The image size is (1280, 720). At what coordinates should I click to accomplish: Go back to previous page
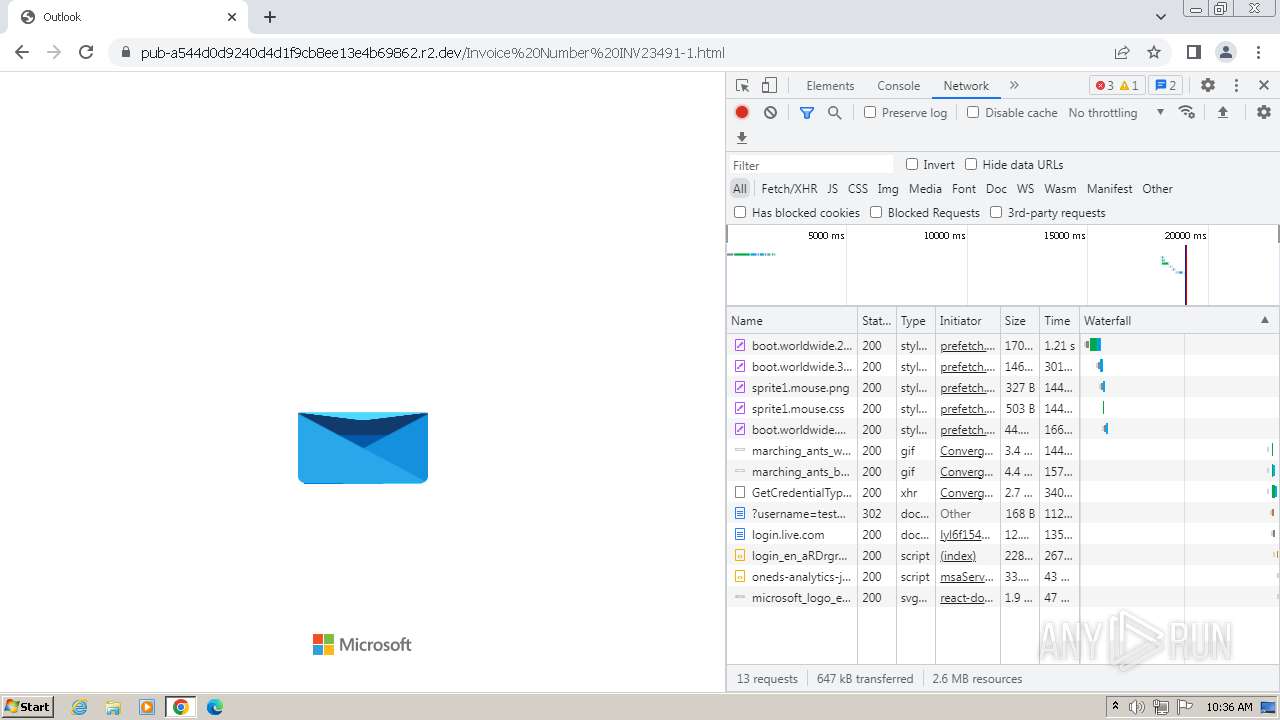22,52
